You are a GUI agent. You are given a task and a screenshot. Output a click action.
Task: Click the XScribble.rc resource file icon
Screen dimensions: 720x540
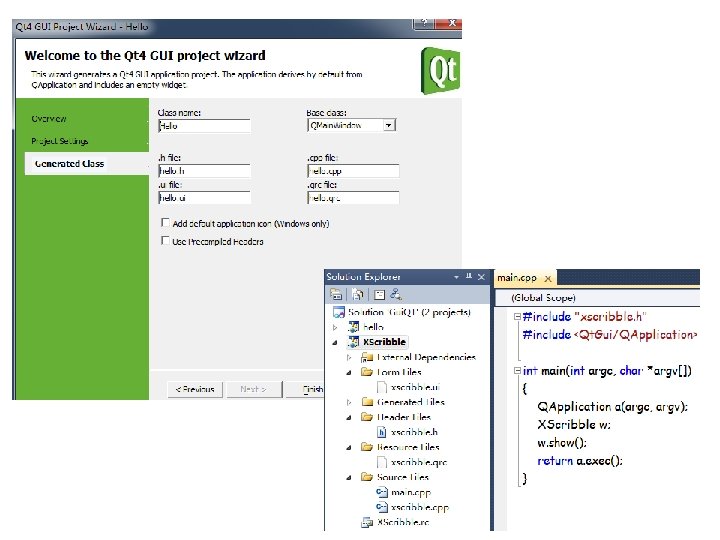point(367,522)
